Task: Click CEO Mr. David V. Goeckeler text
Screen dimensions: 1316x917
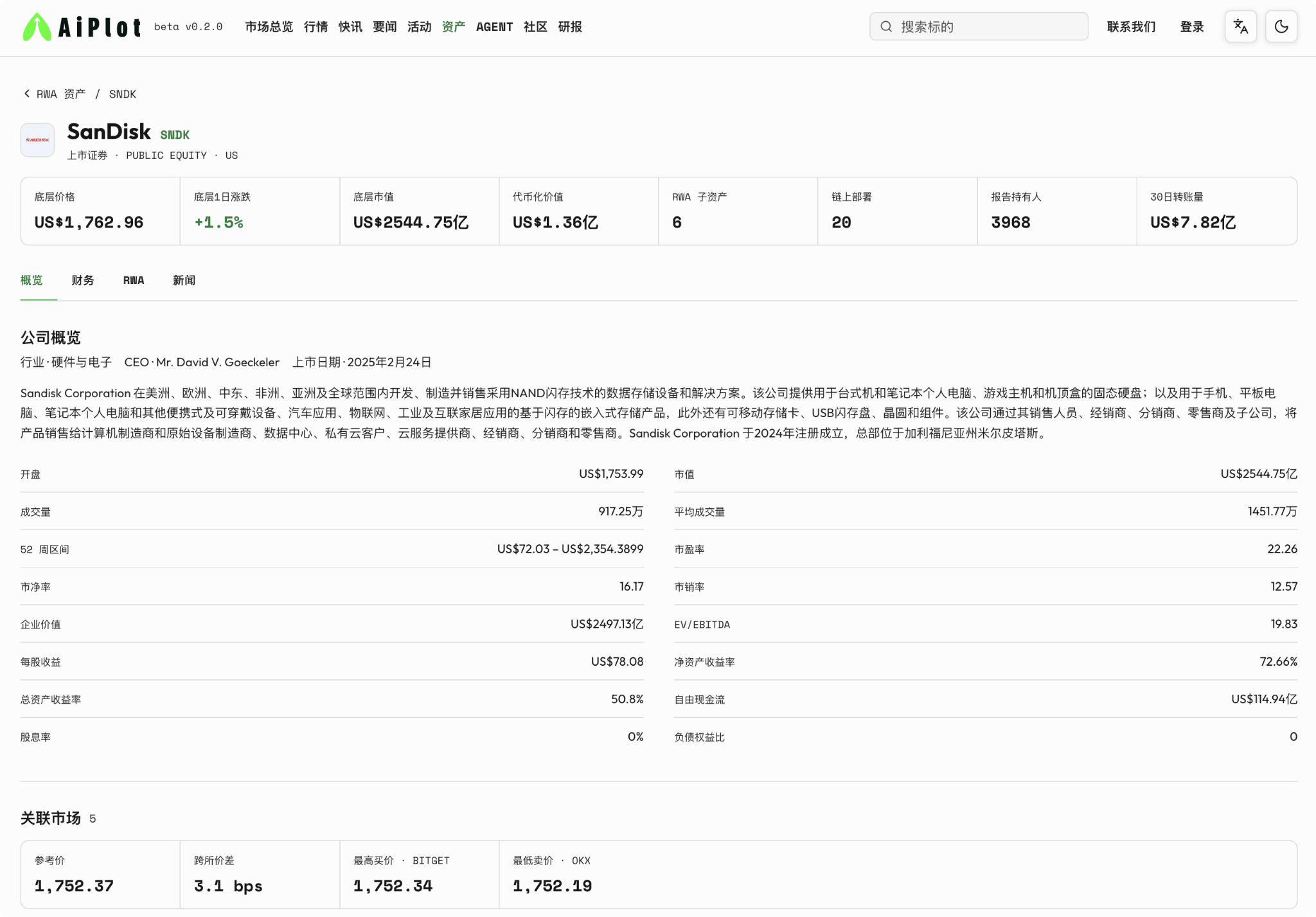Action: (202, 362)
